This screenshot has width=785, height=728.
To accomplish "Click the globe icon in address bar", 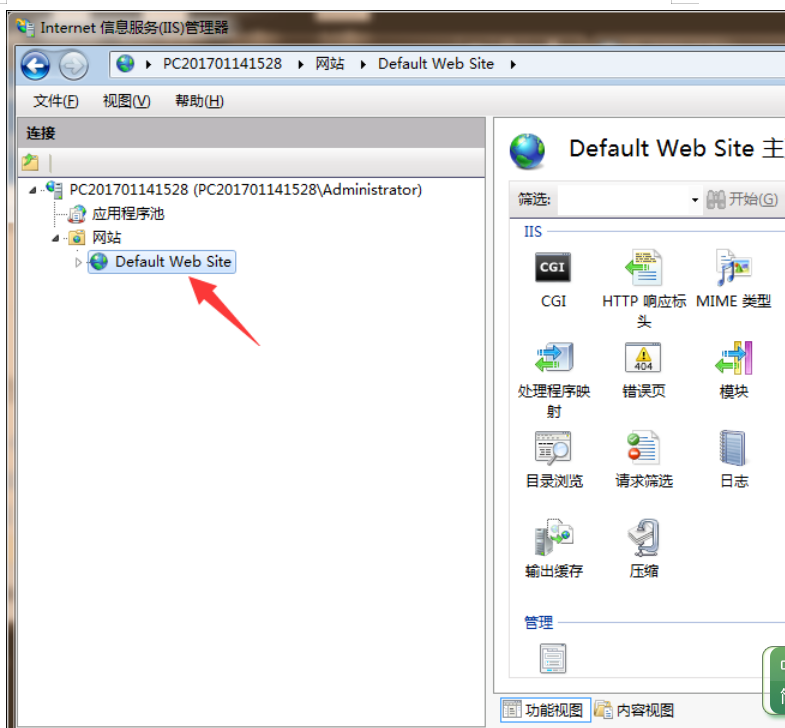I will coord(125,64).
